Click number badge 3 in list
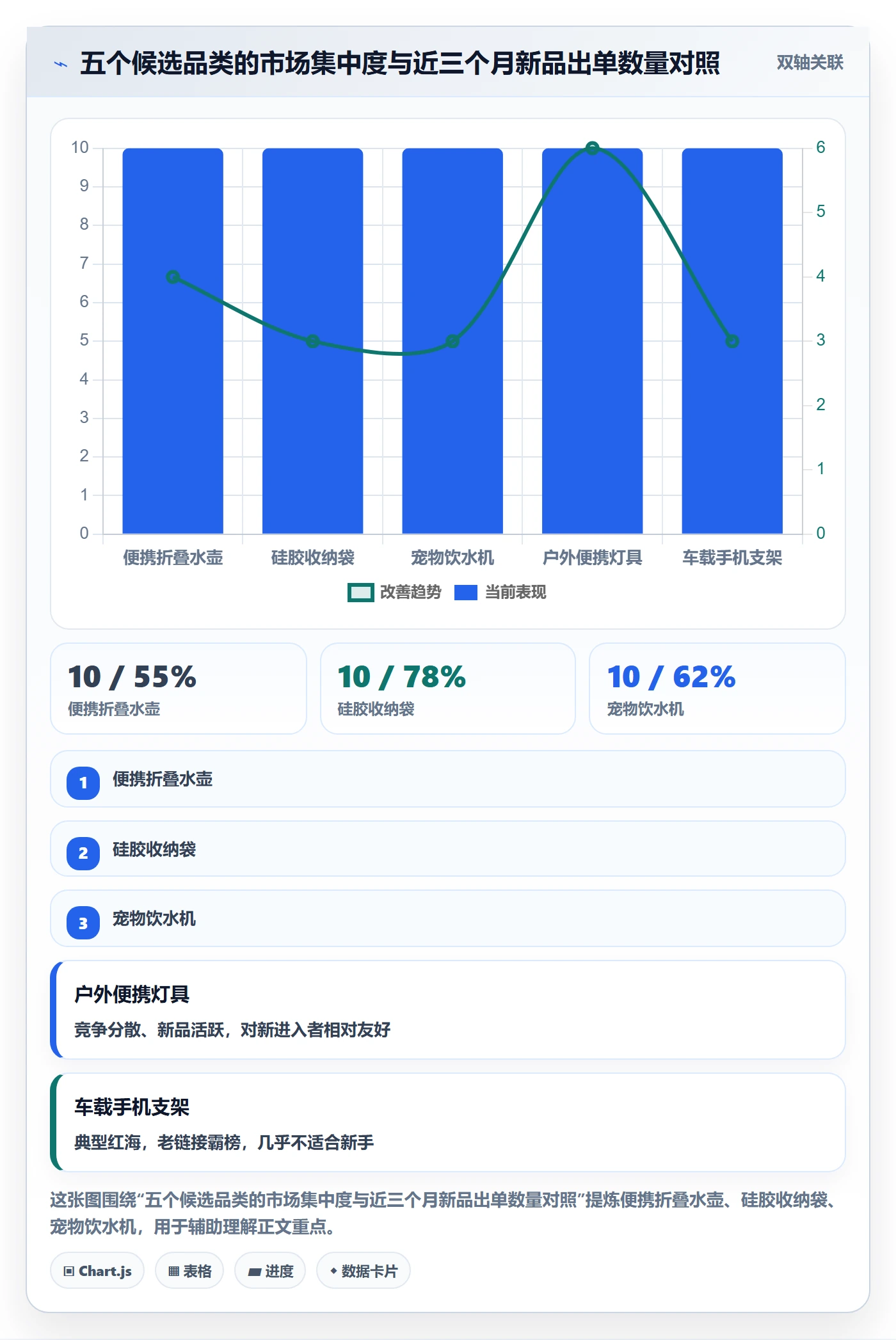Image resolution: width=896 pixels, height=1340 pixels. 83,923
